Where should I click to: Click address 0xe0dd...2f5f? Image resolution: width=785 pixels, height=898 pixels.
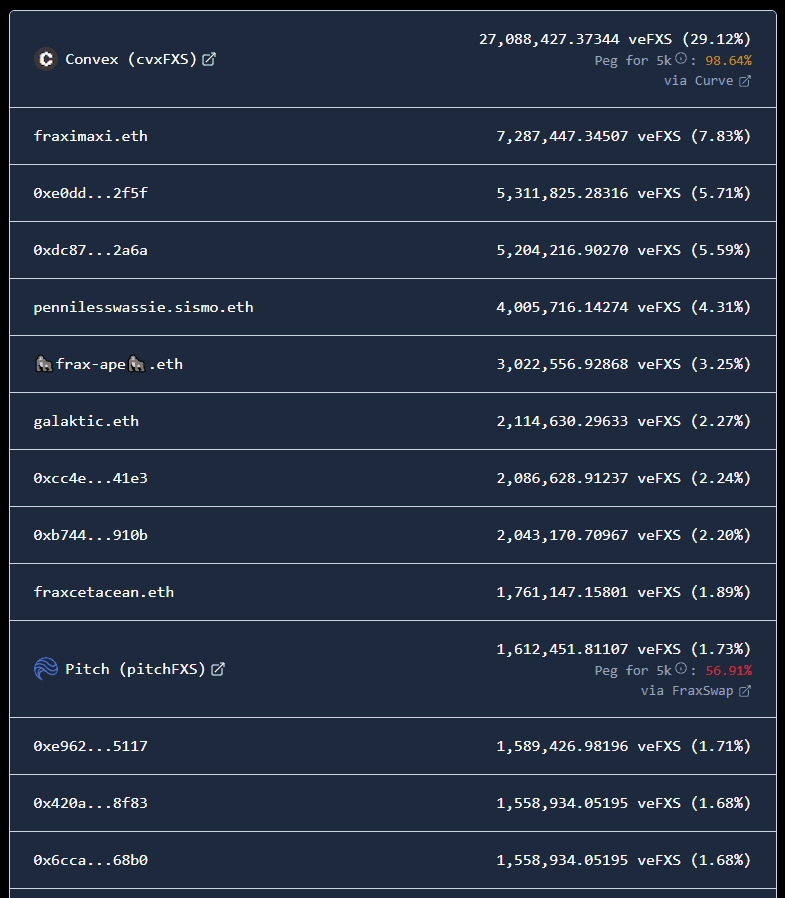point(90,193)
